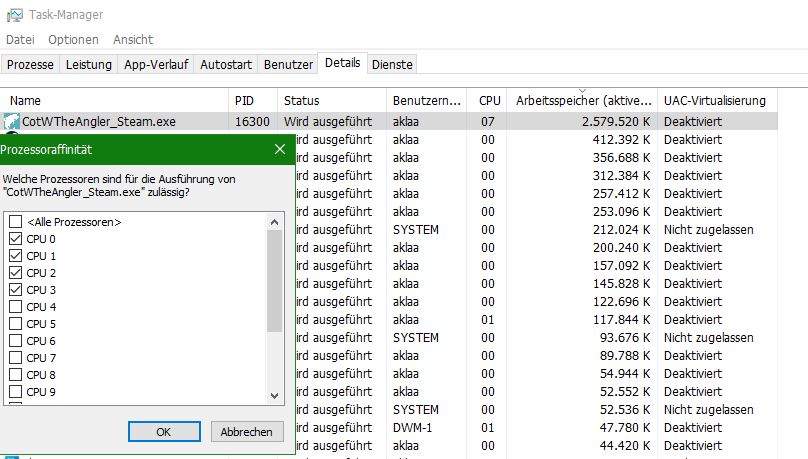Enable the CPU 5 checkbox
This screenshot has width=808, height=459.
(x=15, y=324)
